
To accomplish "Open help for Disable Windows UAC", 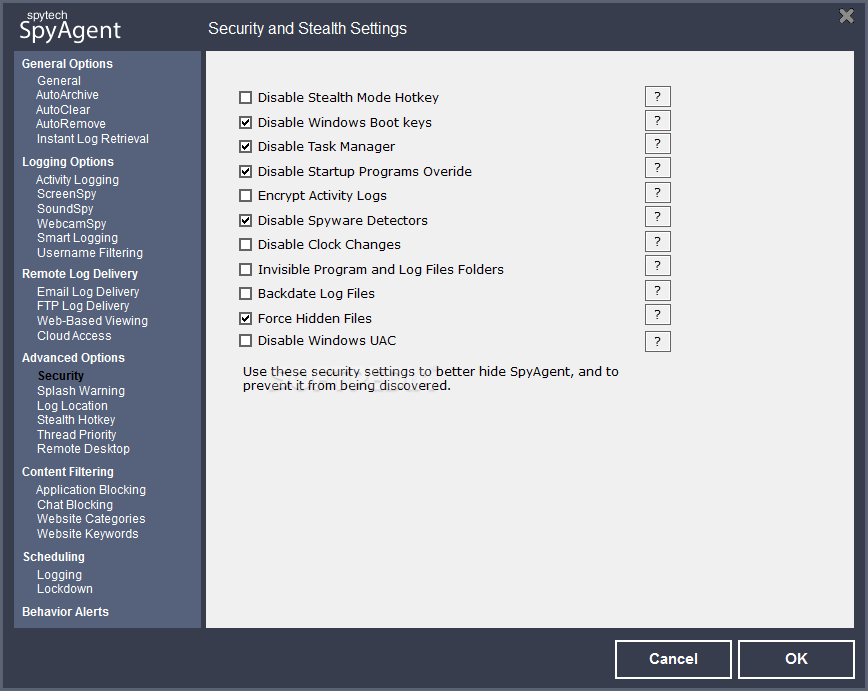I will click(x=658, y=342).
